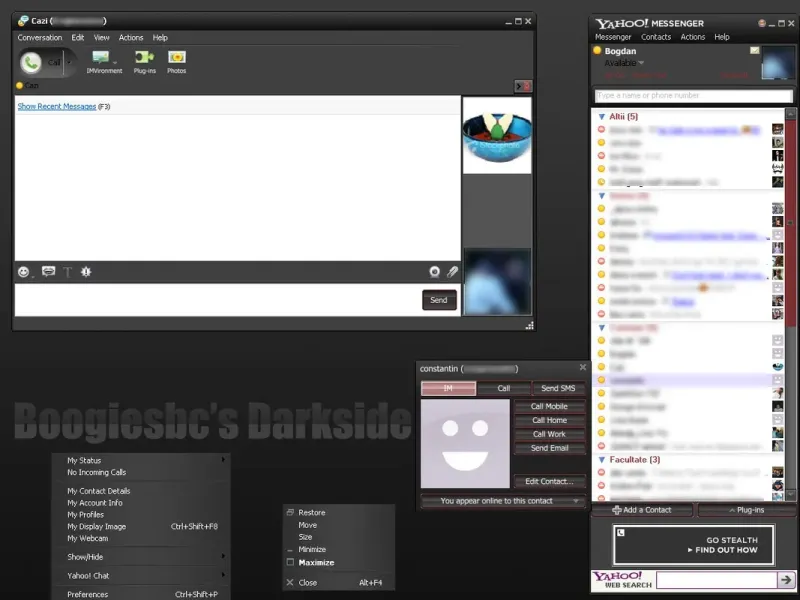
Task: Open the IMVironment toolbar icon
Action: [x=104, y=62]
